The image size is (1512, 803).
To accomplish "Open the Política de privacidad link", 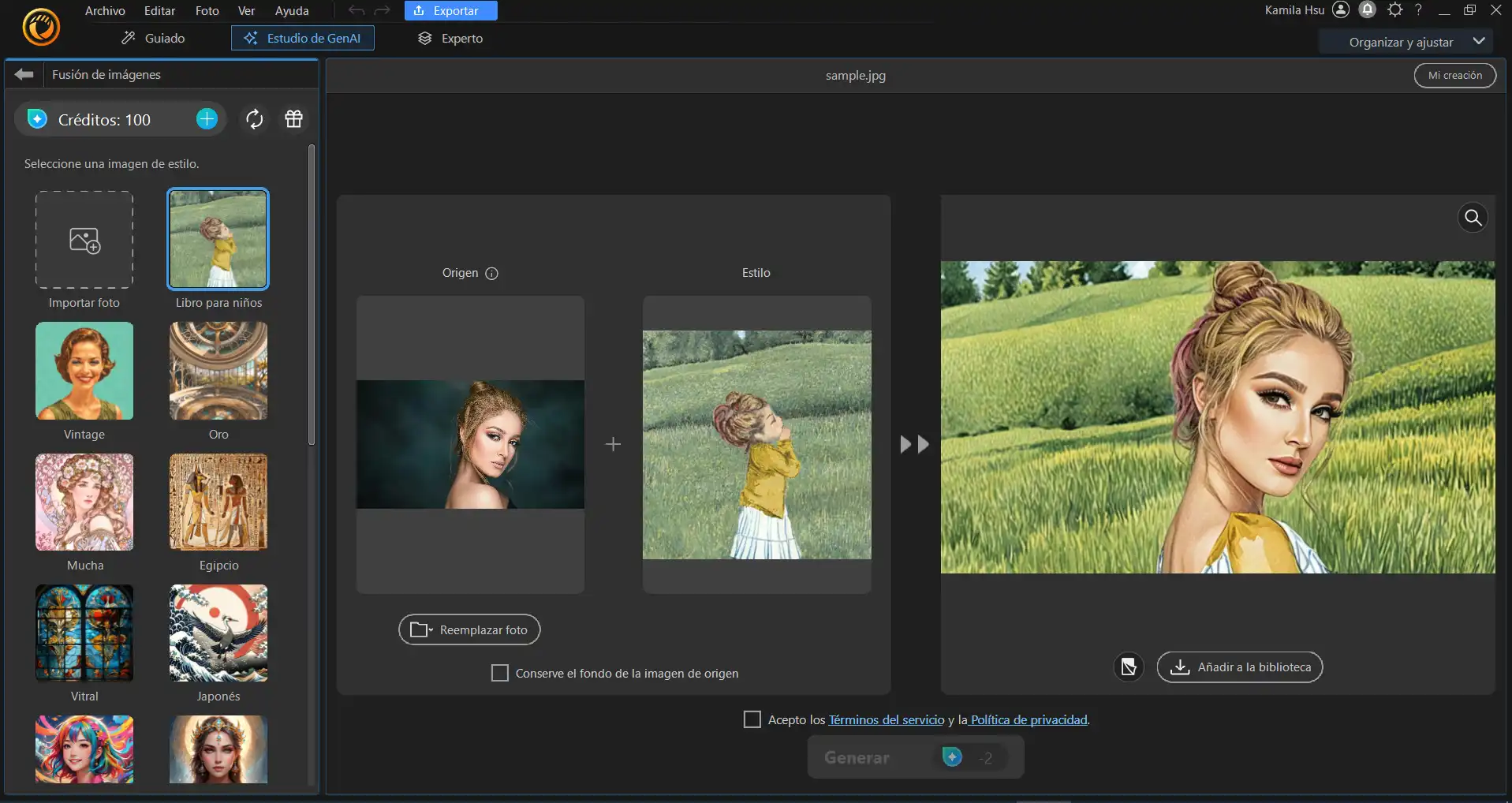I will pyautogui.click(x=1029, y=719).
